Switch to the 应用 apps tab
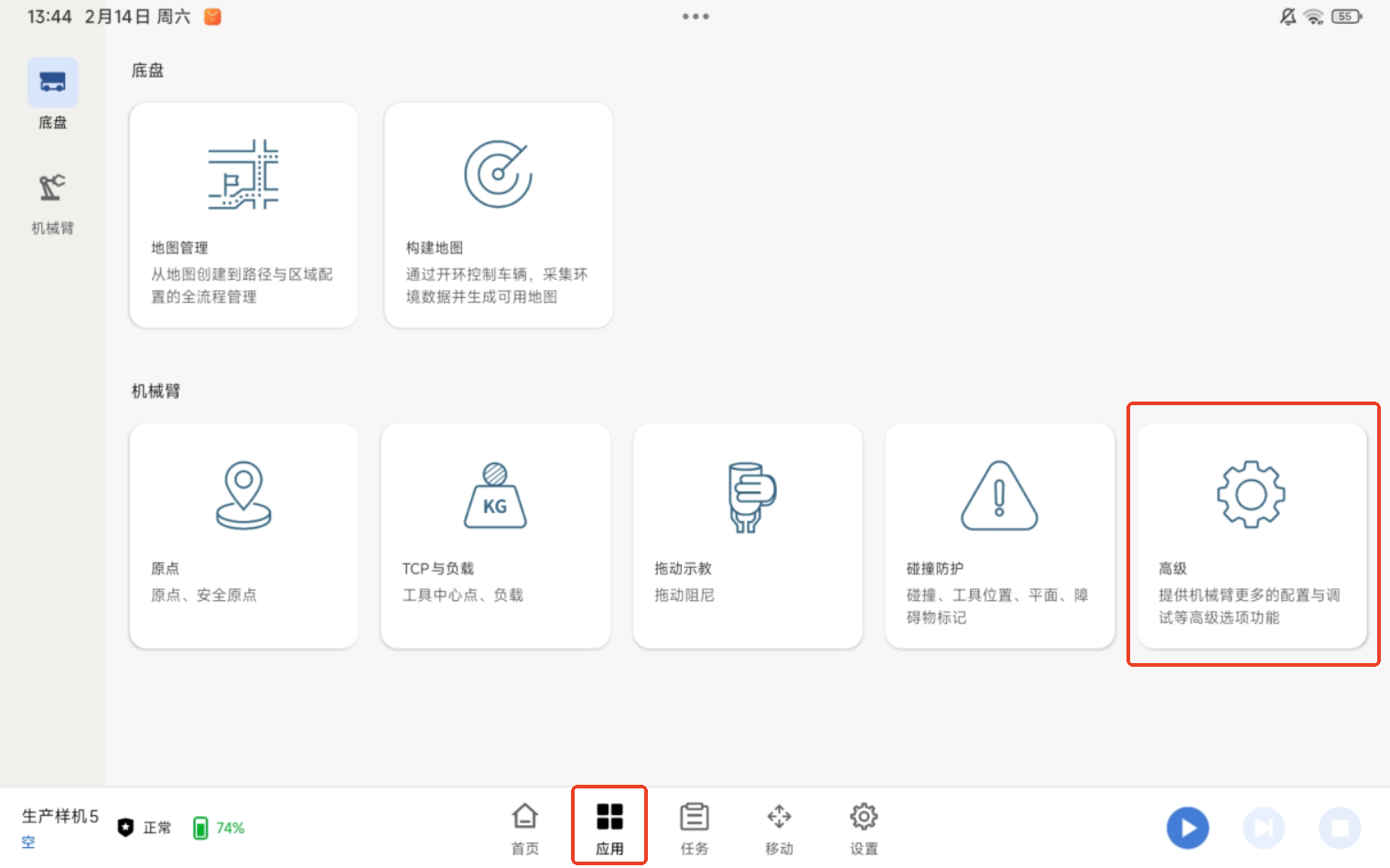The image size is (1390, 868). coord(609,828)
